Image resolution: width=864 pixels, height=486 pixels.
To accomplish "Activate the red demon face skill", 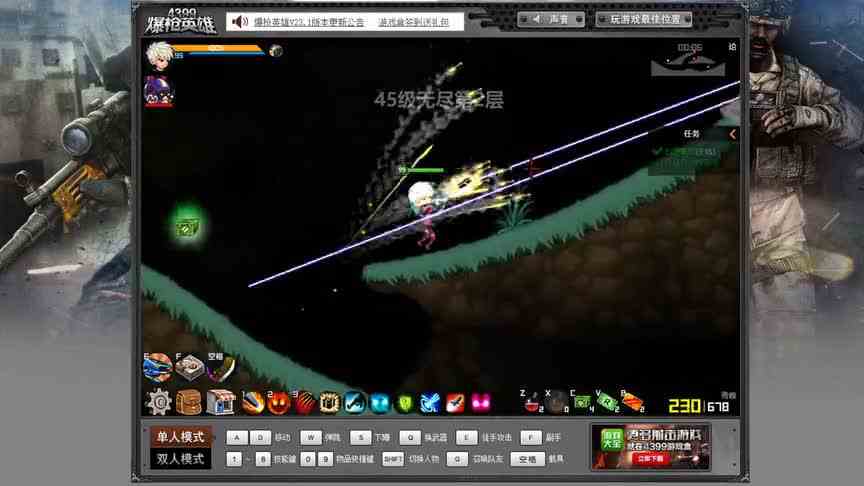I will click(x=278, y=403).
